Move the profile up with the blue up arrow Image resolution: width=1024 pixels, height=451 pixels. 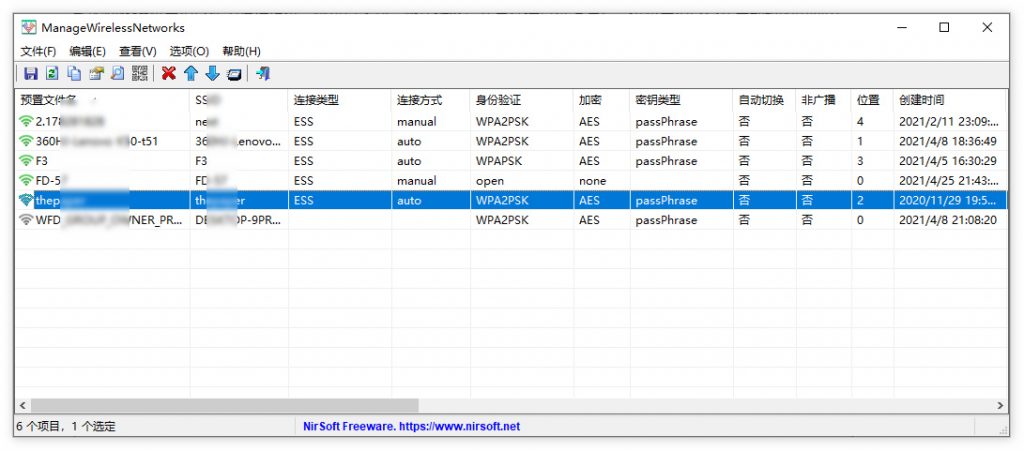tap(190, 73)
